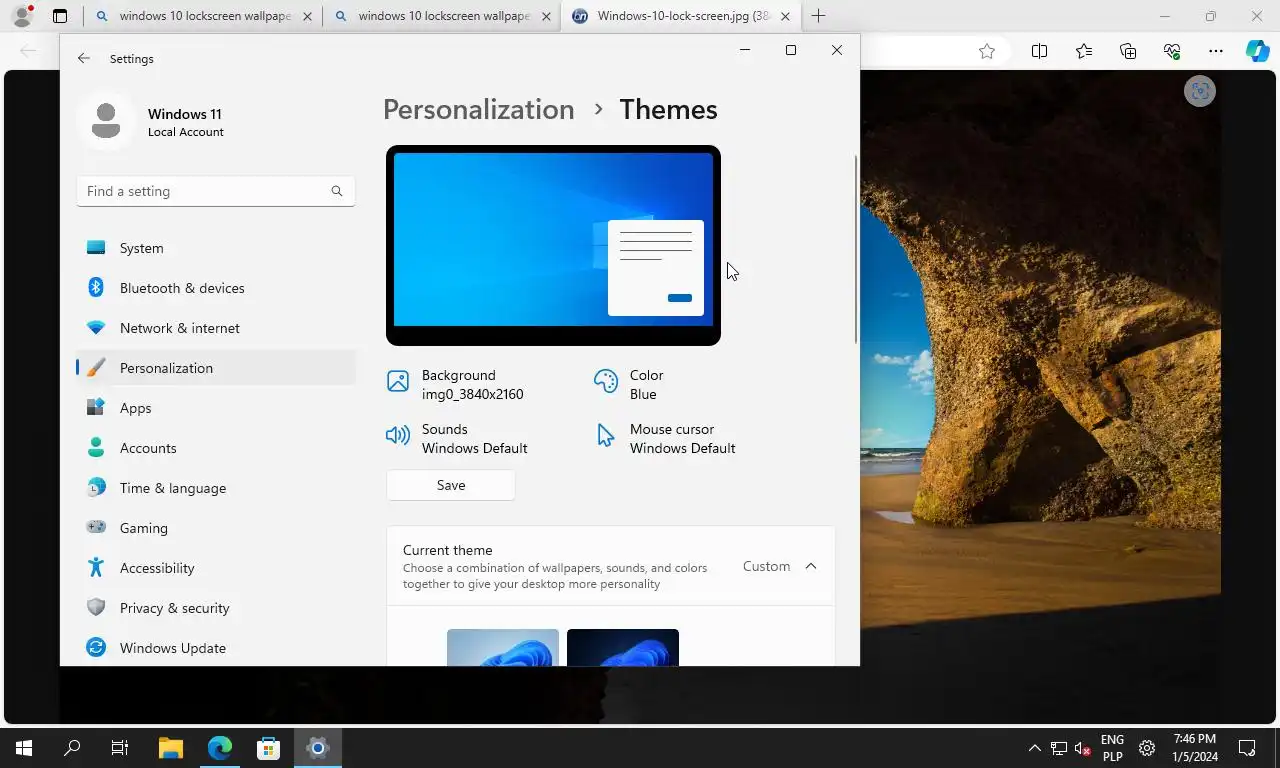Open Task View from the taskbar
Image resolution: width=1280 pixels, height=768 pixels.
pos(120,748)
